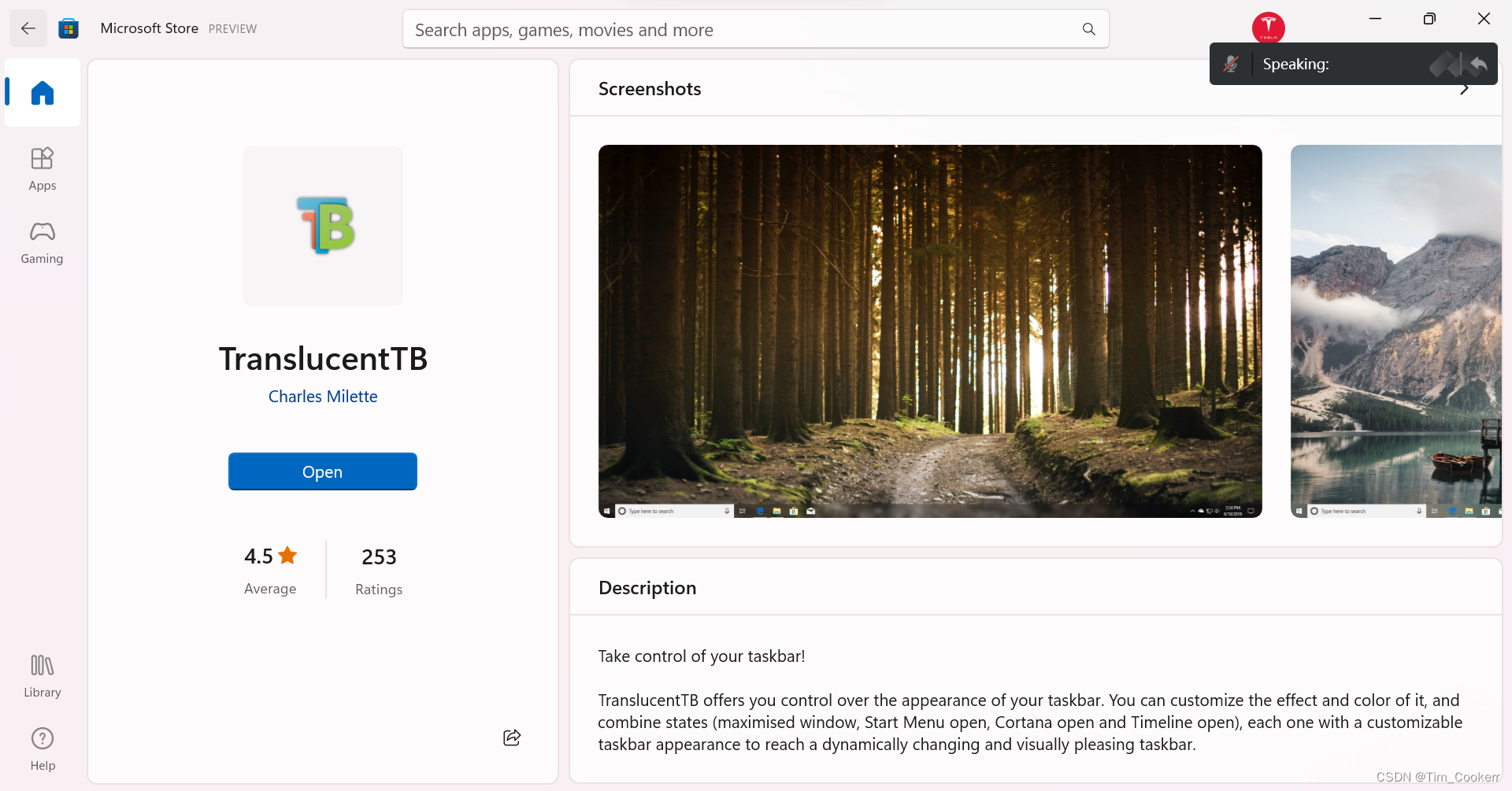Screen dimensions: 1512x791
Task: Click the search box for apps and games
Action: pyautogui.click(x=755, y=29)
